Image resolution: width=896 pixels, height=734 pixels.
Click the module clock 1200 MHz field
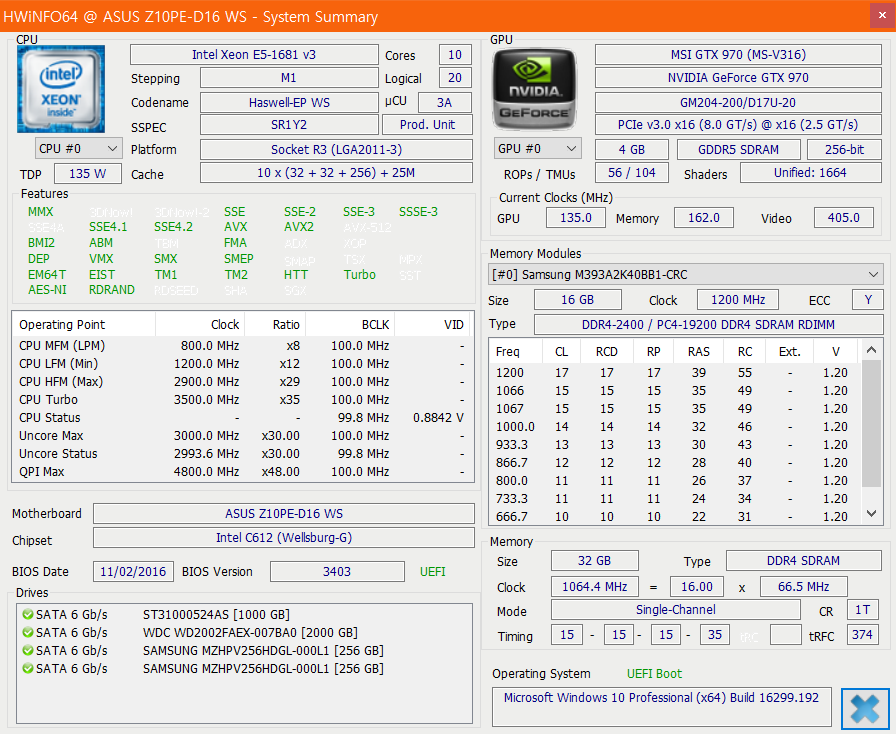(738, 300)
